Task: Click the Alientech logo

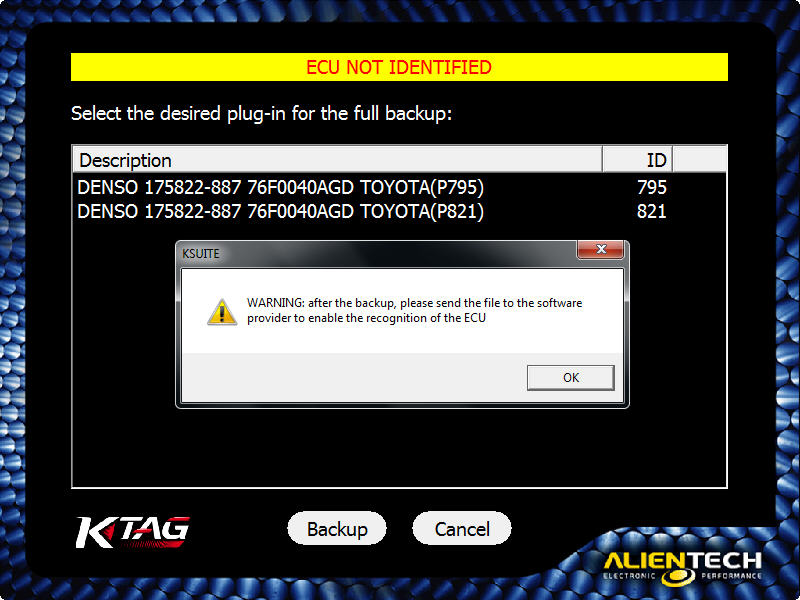Action: pos(682,567)
